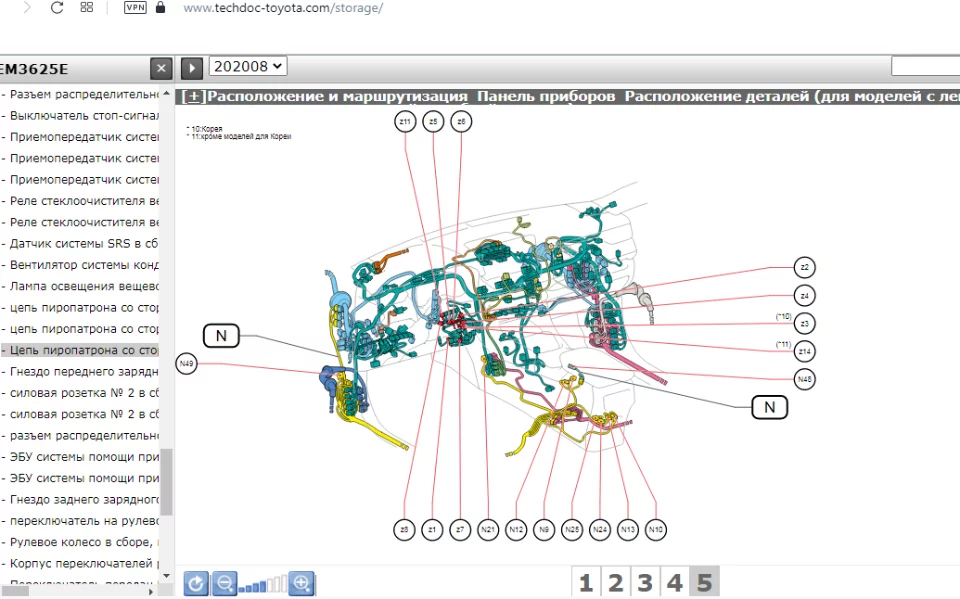This screenshot has width=960, height=599.
Task: Switch to diagram page 1
Action: 586,582
